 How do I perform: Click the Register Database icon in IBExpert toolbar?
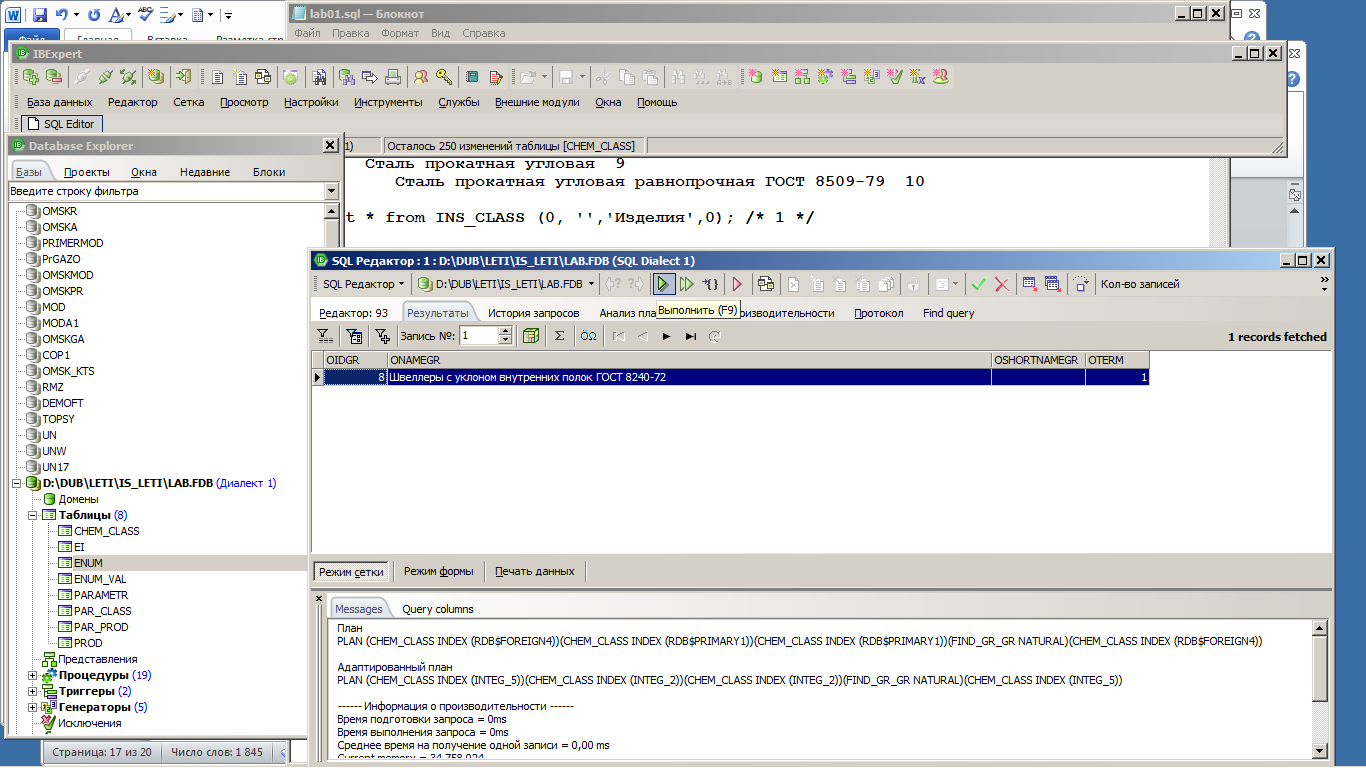(30, 76)
